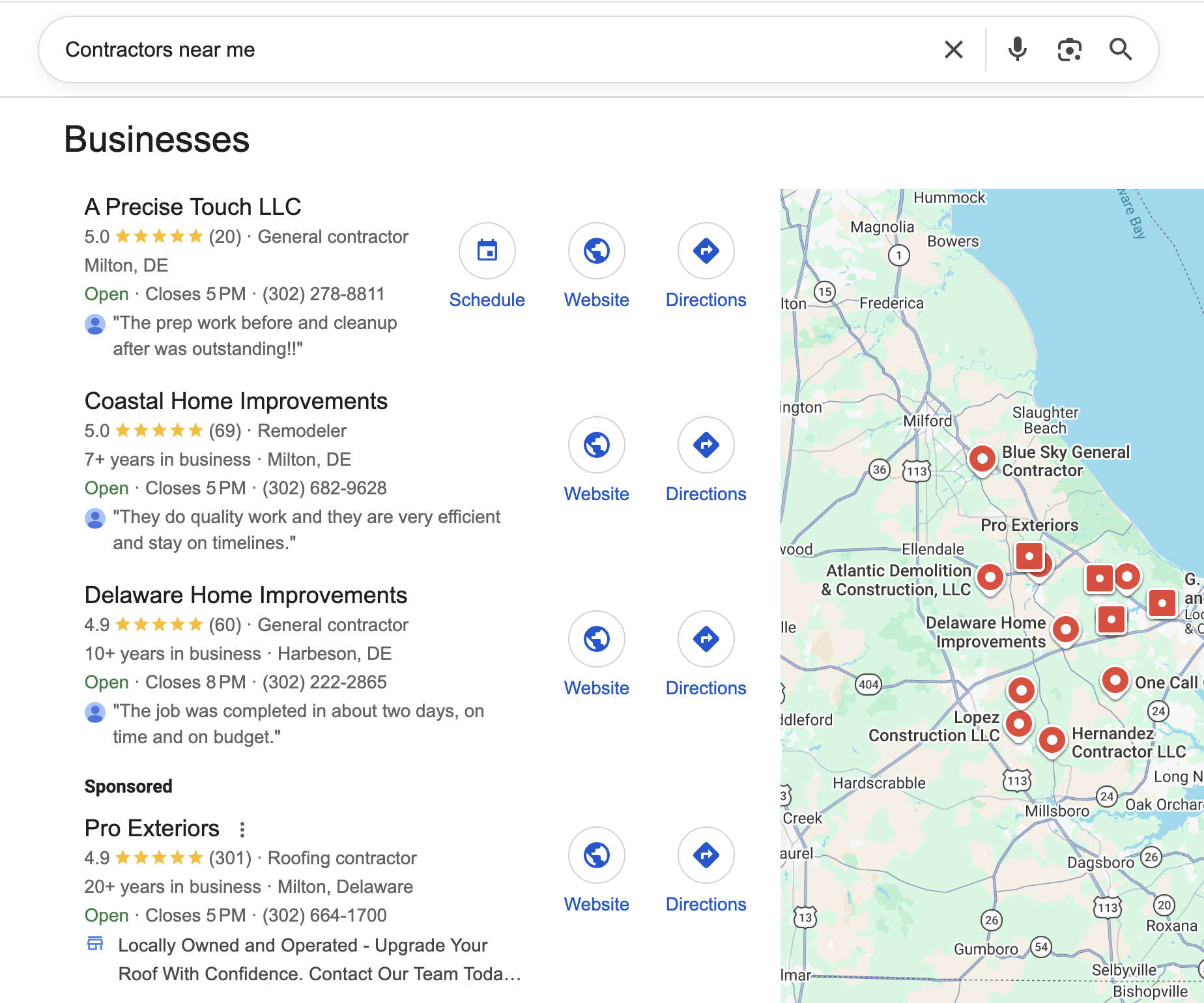Click the Millsboro label on the map

[x=1057, y=811]
